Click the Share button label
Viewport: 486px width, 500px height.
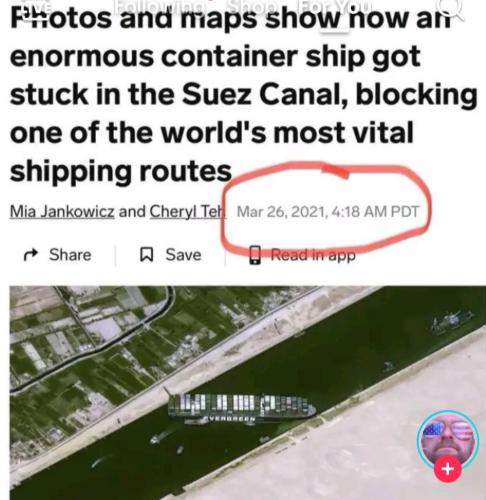70,255
